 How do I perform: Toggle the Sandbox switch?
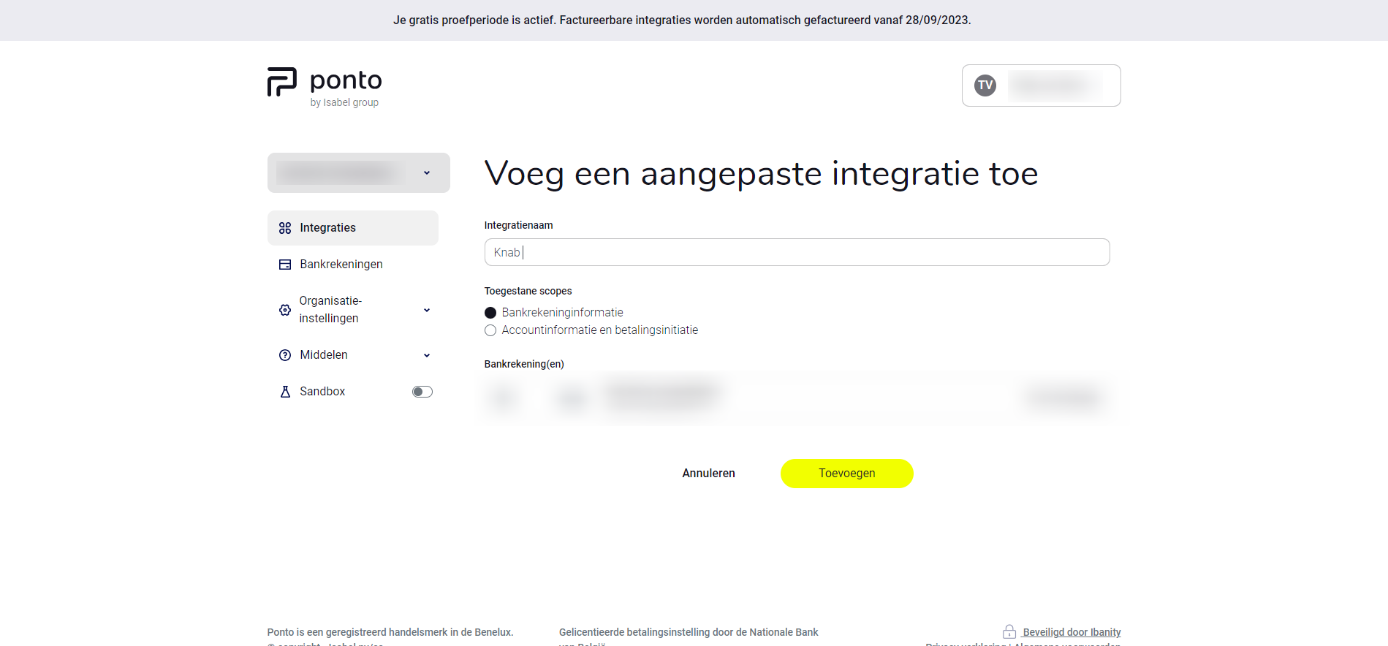pos(422,392)
